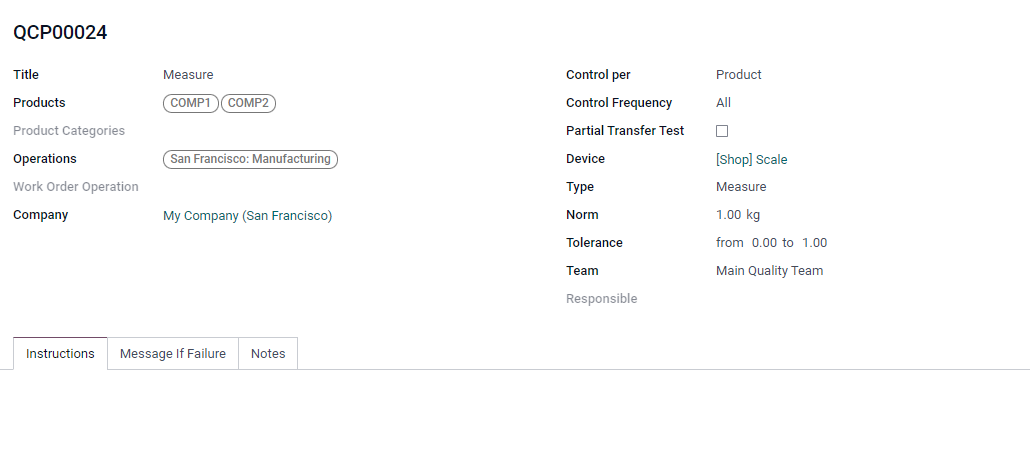Click the San Francisco: Manufacturing operation tag
This screenshot has width=1030, height=450.
250,159
